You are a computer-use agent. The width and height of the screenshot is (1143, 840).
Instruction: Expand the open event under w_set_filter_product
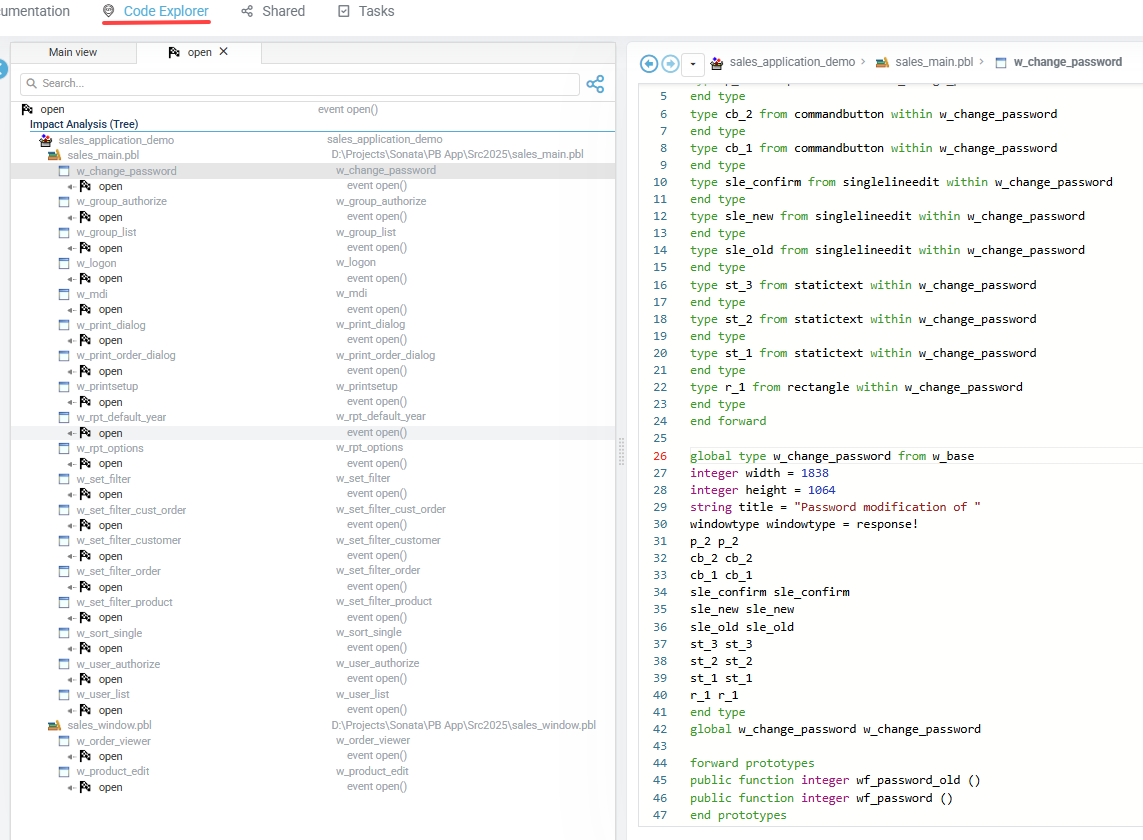(x=71, y=618)
